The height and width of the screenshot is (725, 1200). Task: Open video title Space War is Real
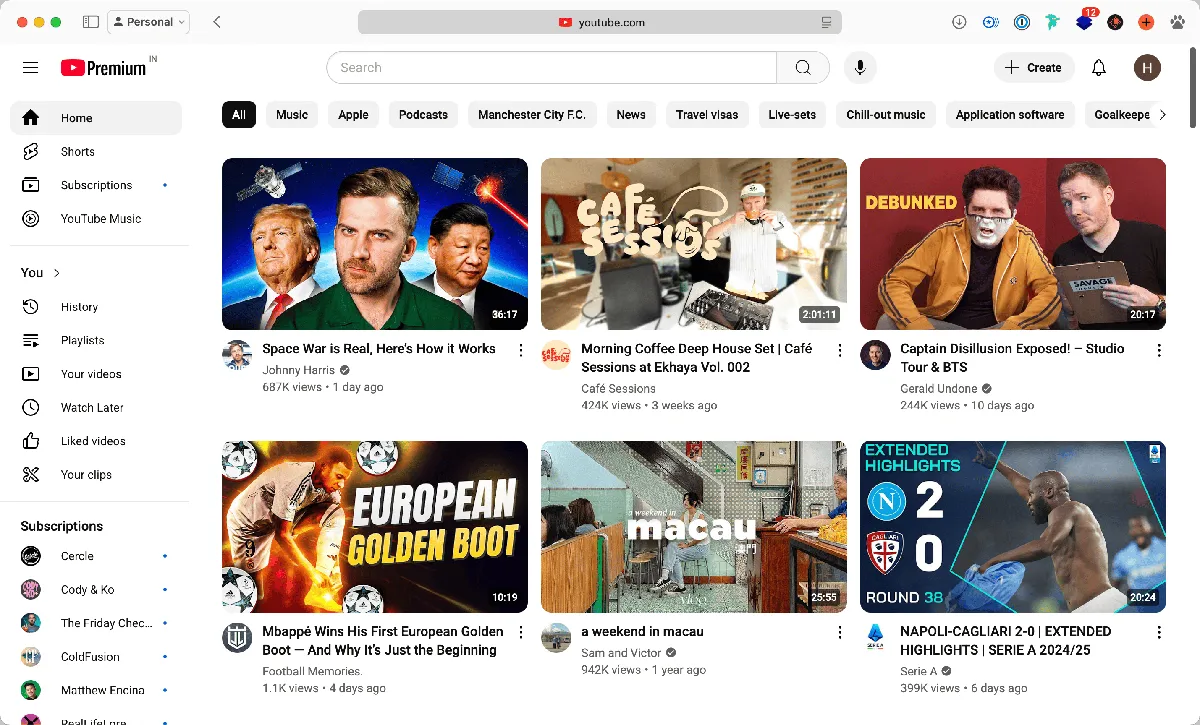379,349
